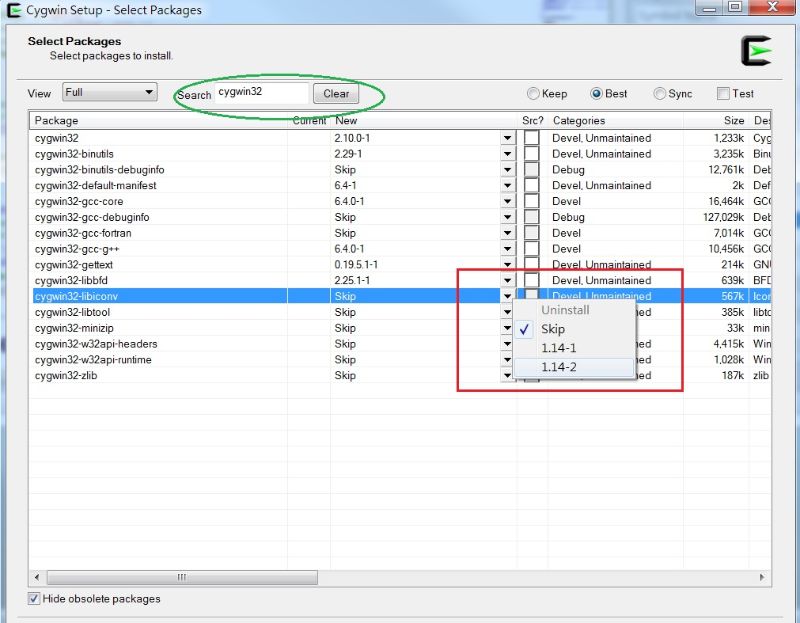This screenshot has width=800, height=623.
Task: Sort by the Size column header
Action: click(716, 120)
